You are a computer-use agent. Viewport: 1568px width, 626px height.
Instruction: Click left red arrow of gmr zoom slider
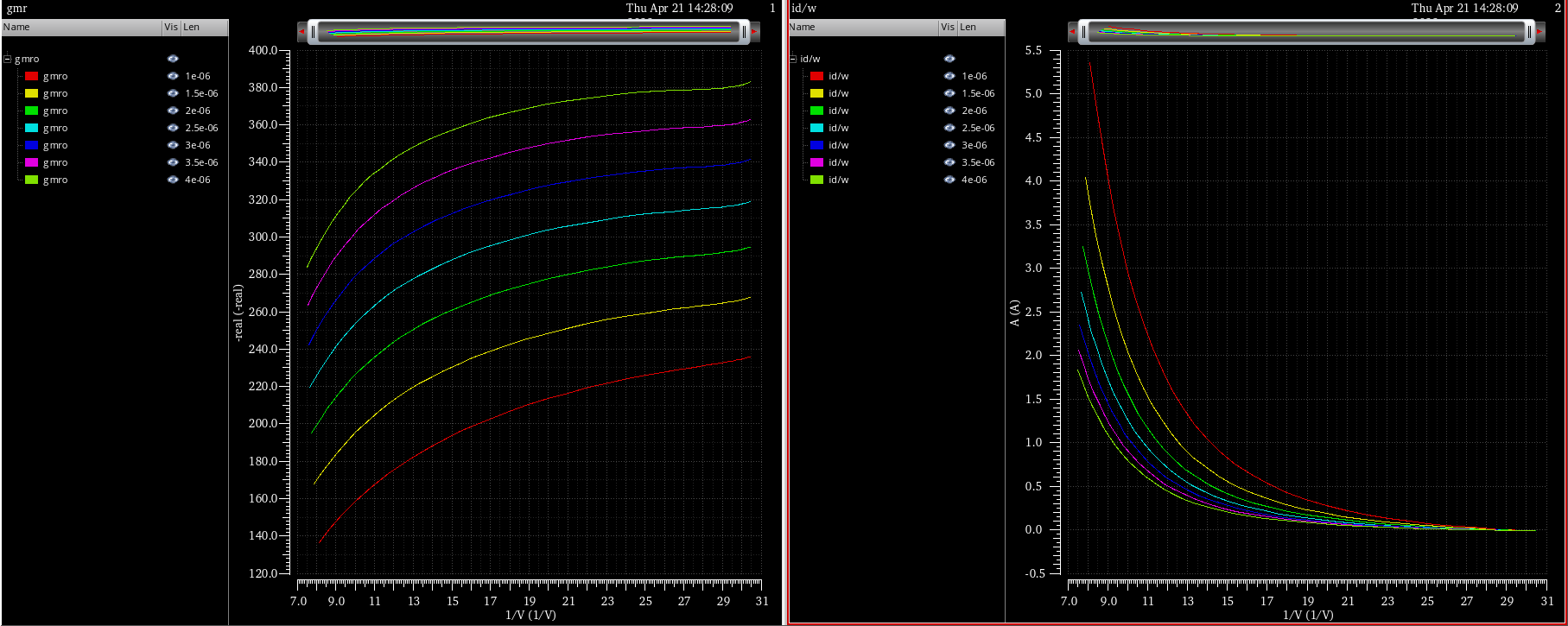click(x=302, y=32)
